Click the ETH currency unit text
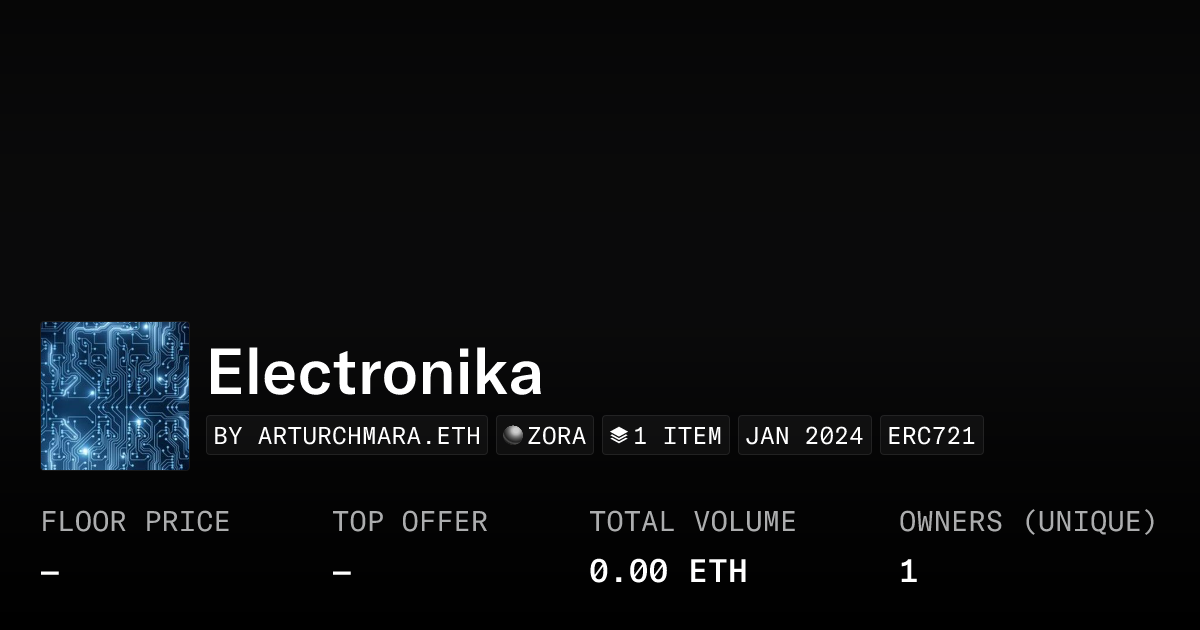 pyautogui.click(x=718, y=572)
